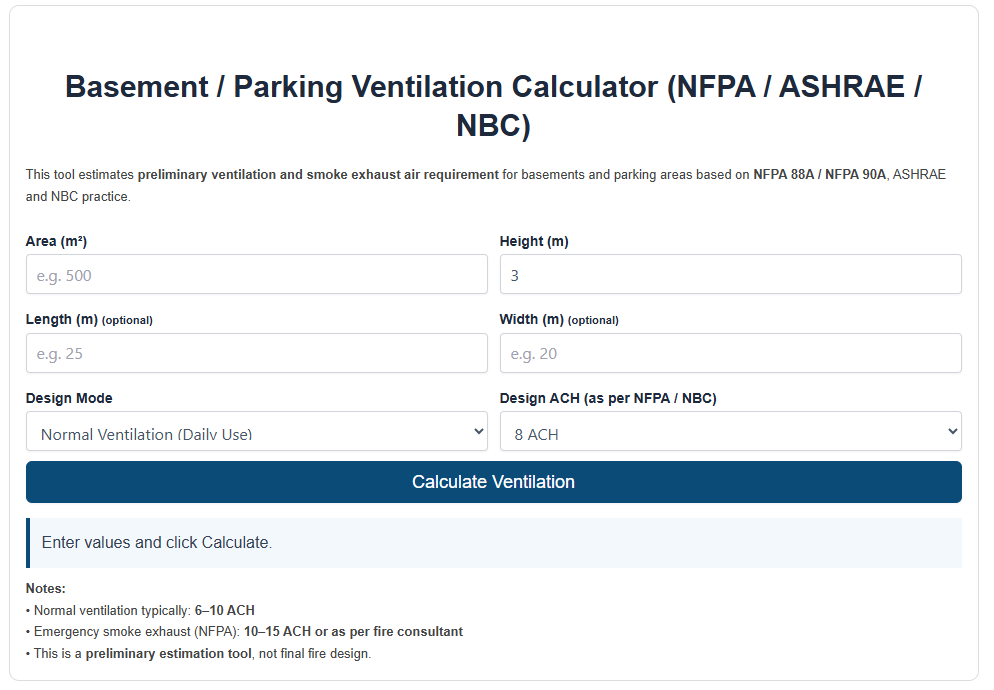Expand the ACH selection list chevron
The width and height of the screenshot is (994, 690).
coord(951,431)
